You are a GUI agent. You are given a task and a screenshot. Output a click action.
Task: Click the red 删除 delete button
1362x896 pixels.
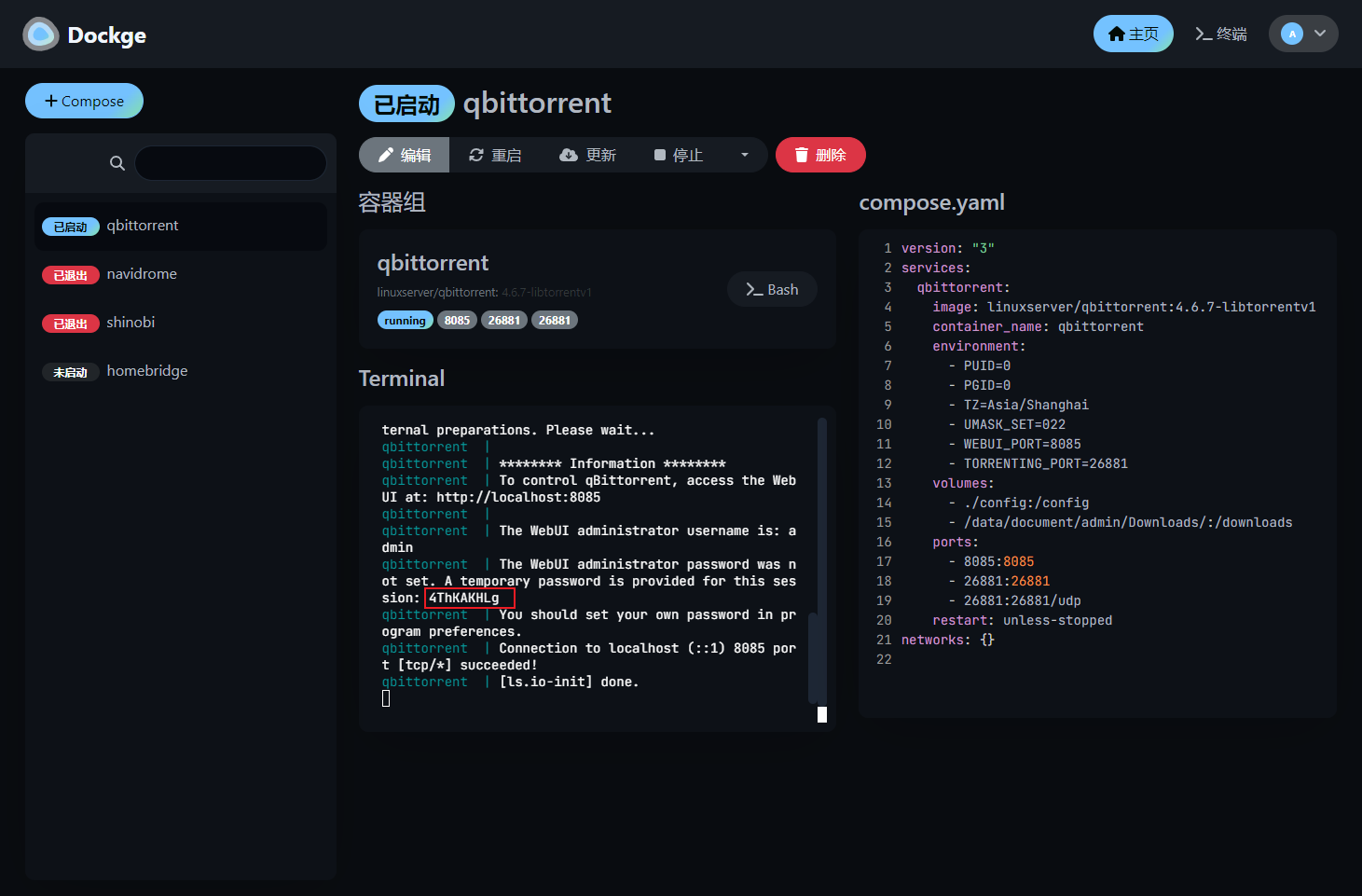(x=820, y=155)
